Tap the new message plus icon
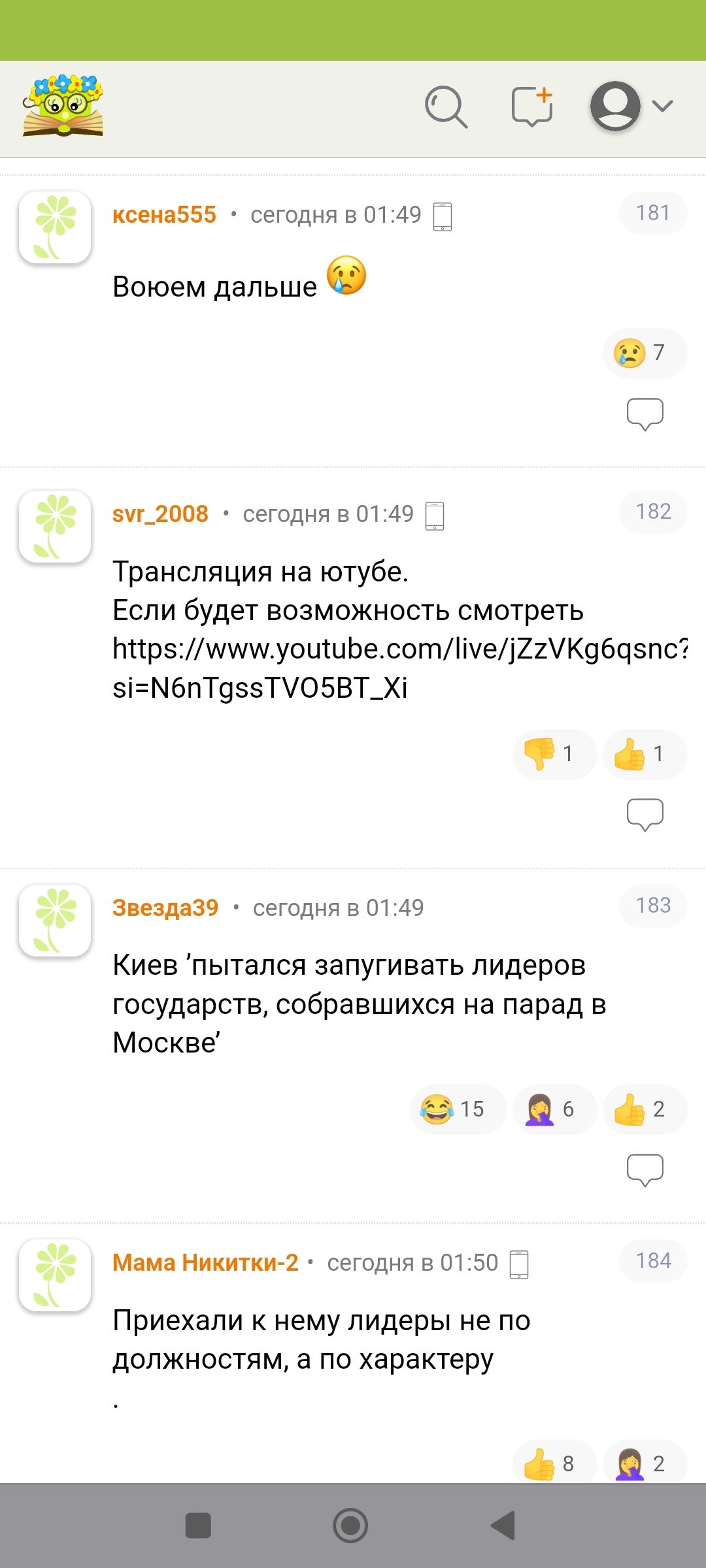Viewport: 706px width, 1568px height. click(532, 106)
